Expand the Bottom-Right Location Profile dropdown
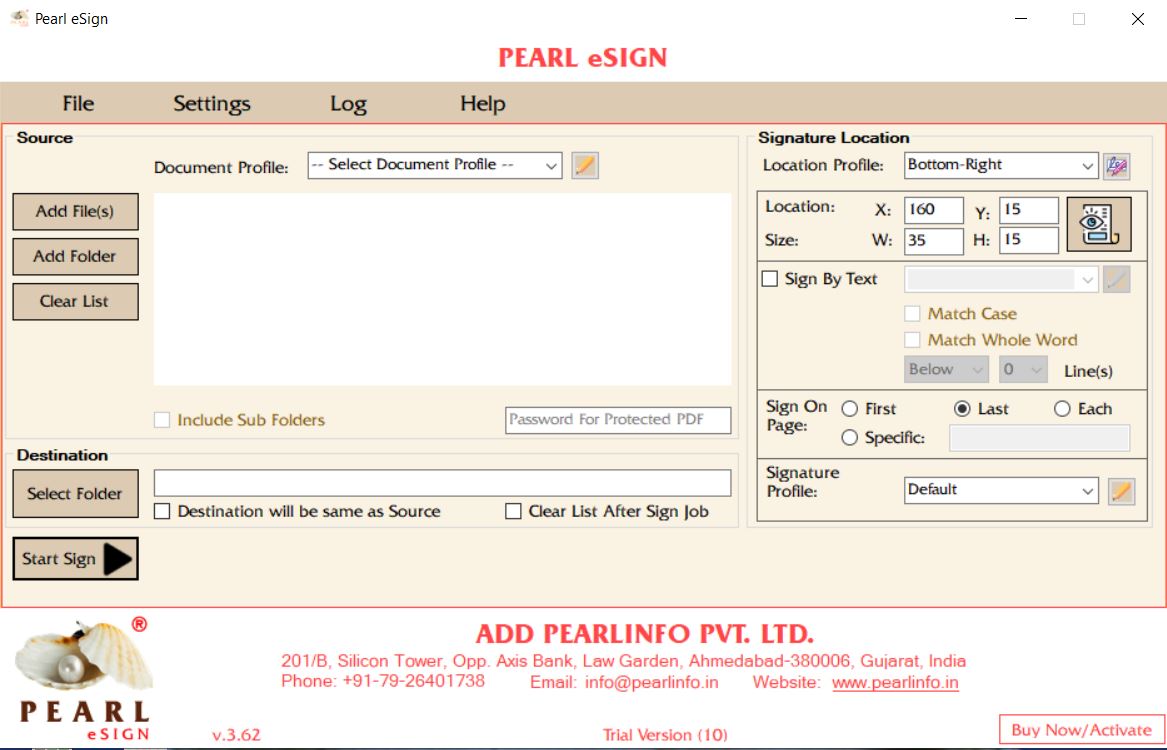Viewport: 1167px width, 750px height. click(x=1088, y=165)
